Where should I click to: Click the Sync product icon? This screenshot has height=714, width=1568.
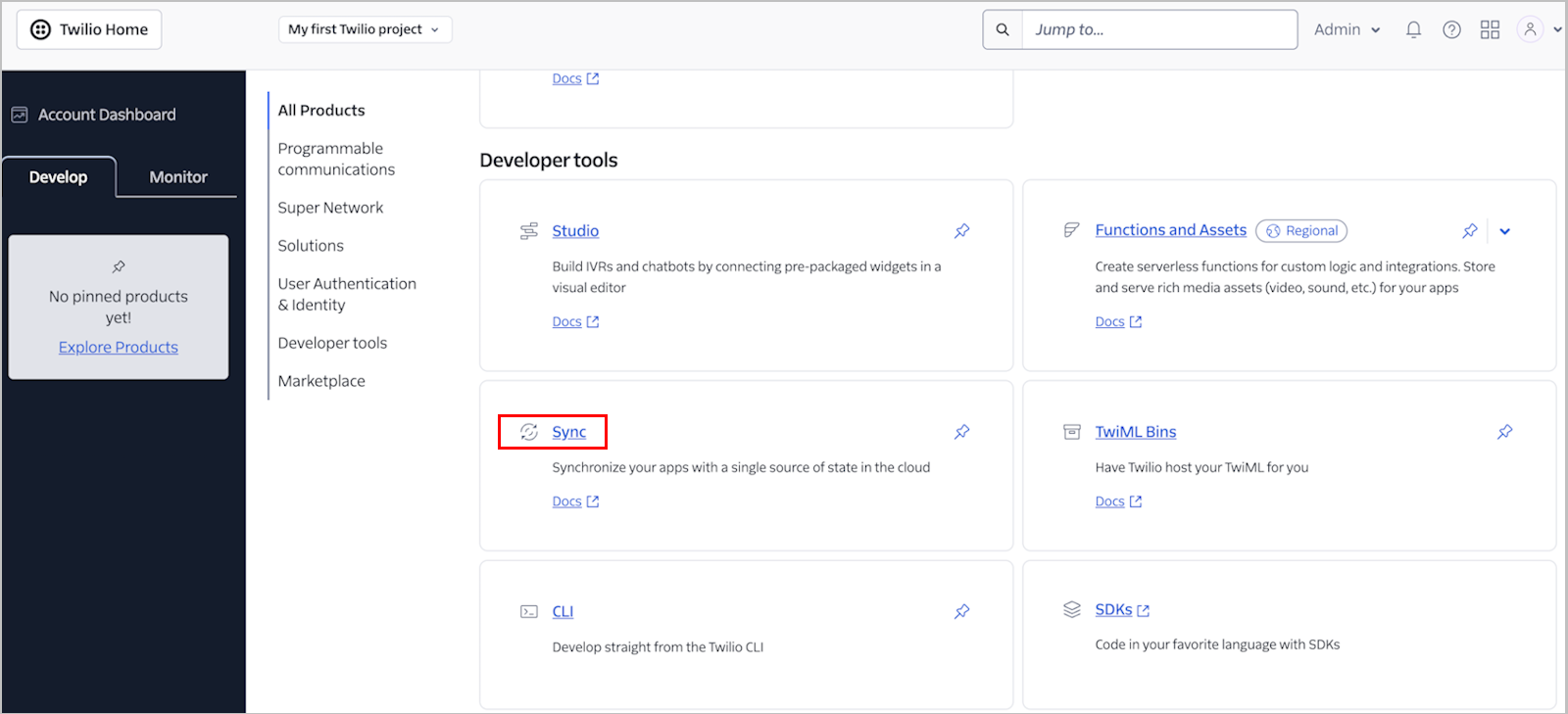529,432
